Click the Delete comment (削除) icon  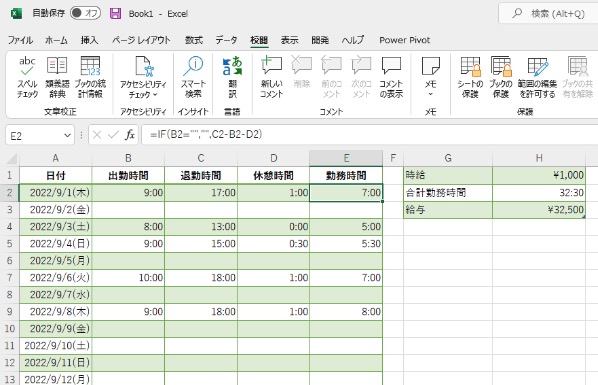(x=302, y=72)
